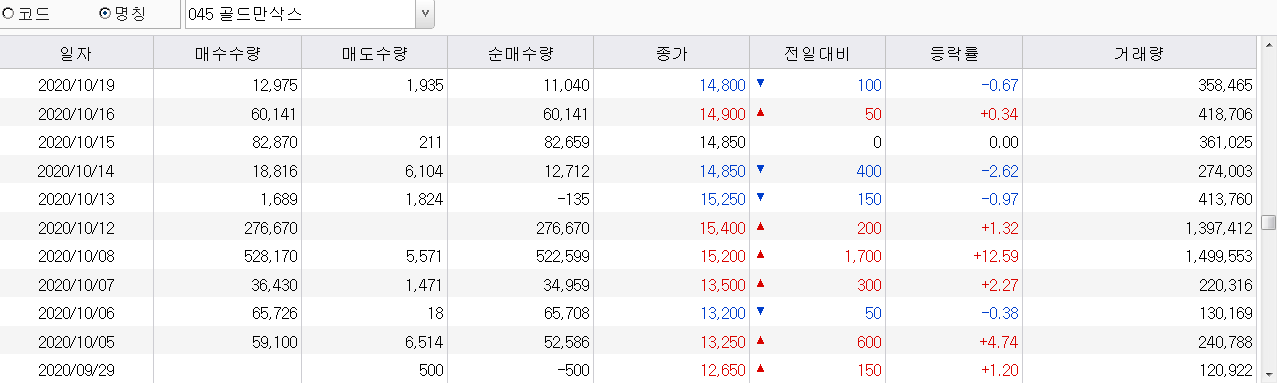Open the 045 골드만삭스 dropdown arrow
The width and height of the screenshot is (1277, 383).
pyautogui.click(x=425, y=14)
